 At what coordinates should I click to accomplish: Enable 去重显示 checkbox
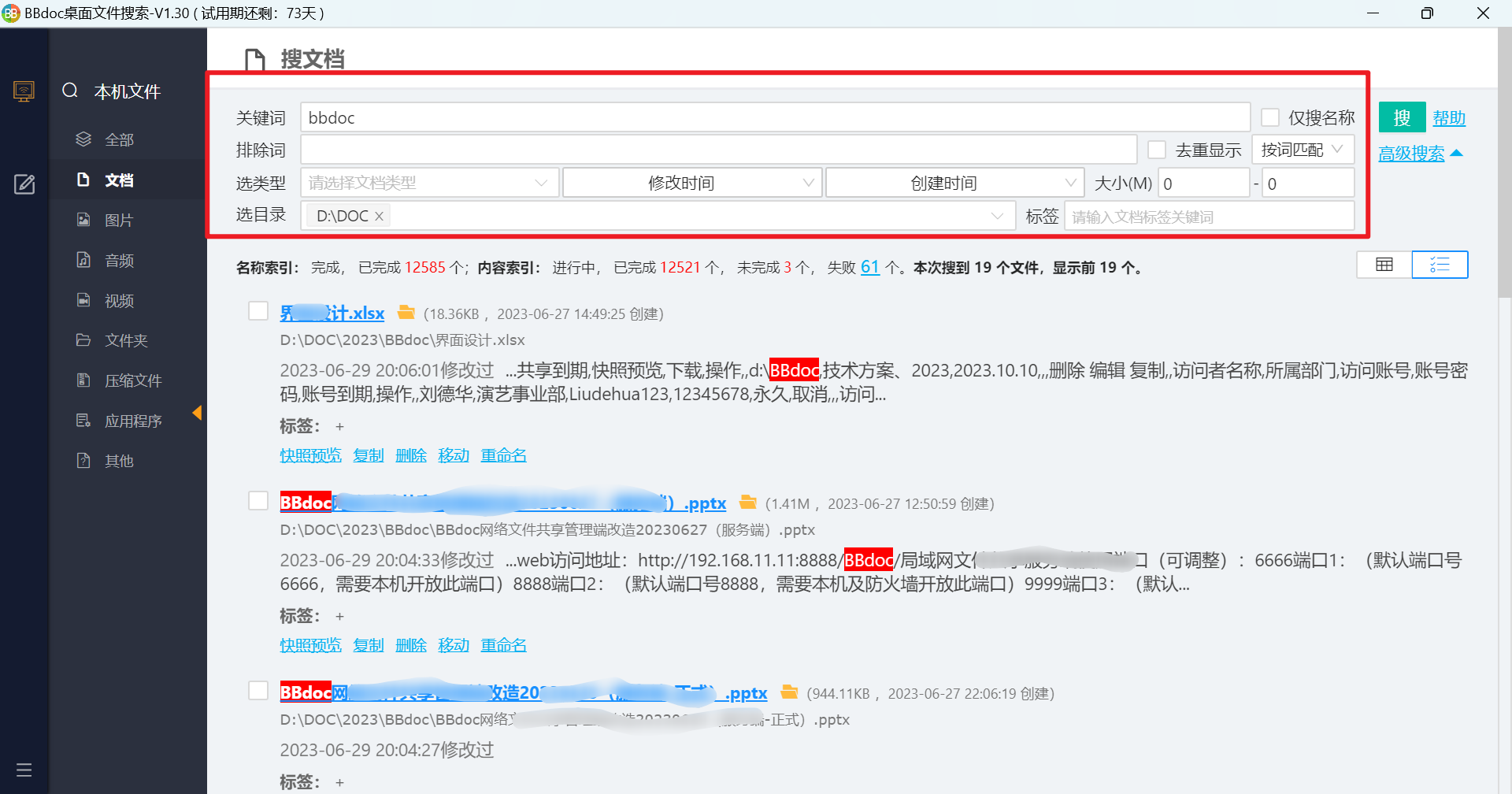(x=1157, y=150)
